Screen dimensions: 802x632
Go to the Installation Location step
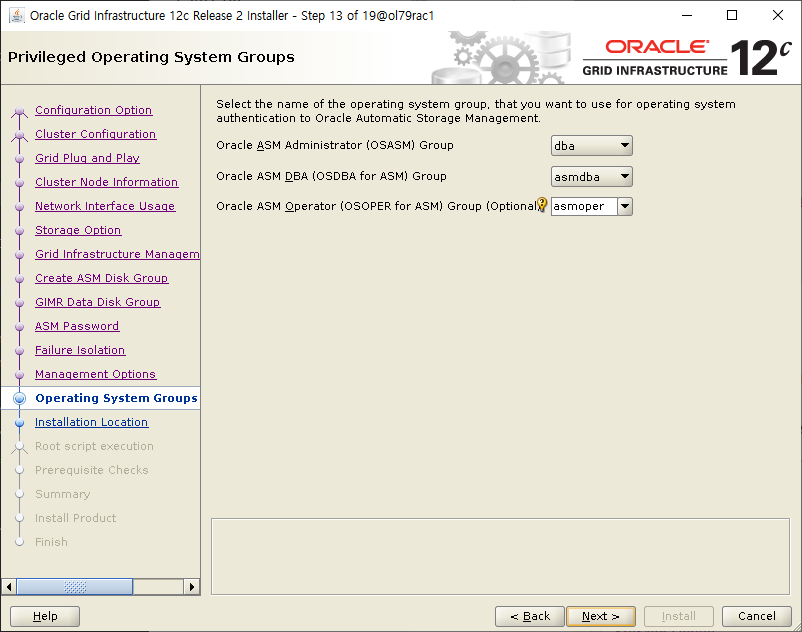tap(92, 422)
